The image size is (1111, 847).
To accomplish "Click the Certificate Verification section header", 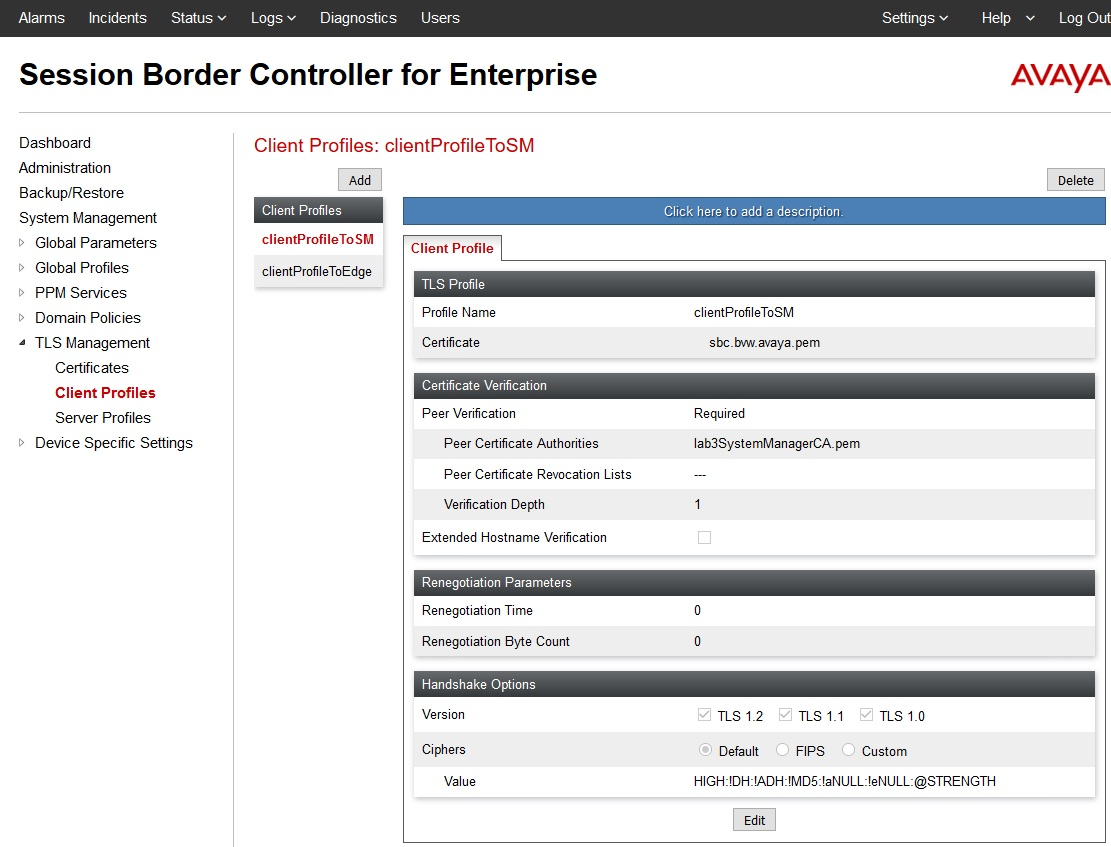I will pos(754,386).
